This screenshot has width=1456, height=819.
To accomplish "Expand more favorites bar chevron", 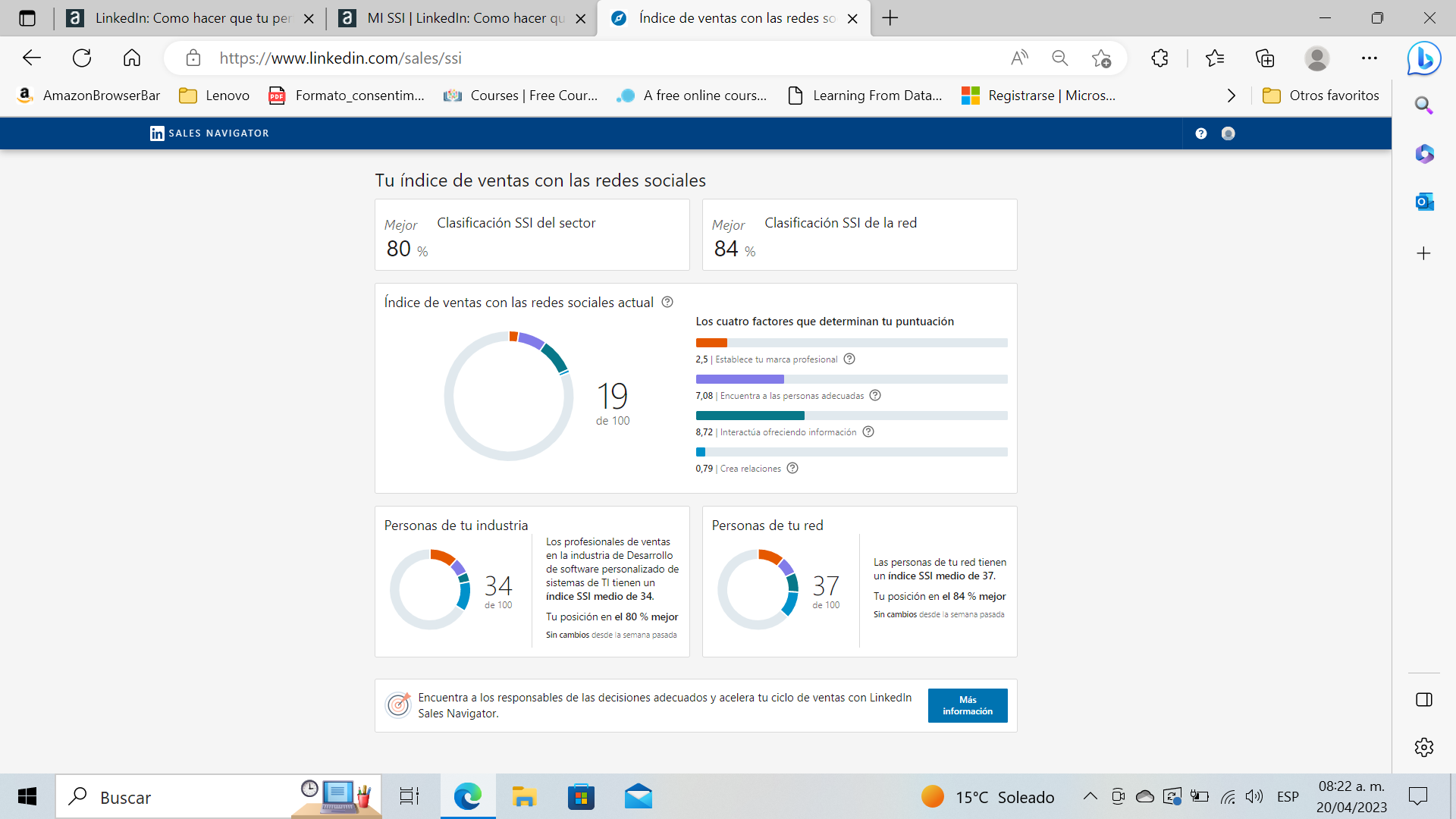I will (x=1231, y=96).
